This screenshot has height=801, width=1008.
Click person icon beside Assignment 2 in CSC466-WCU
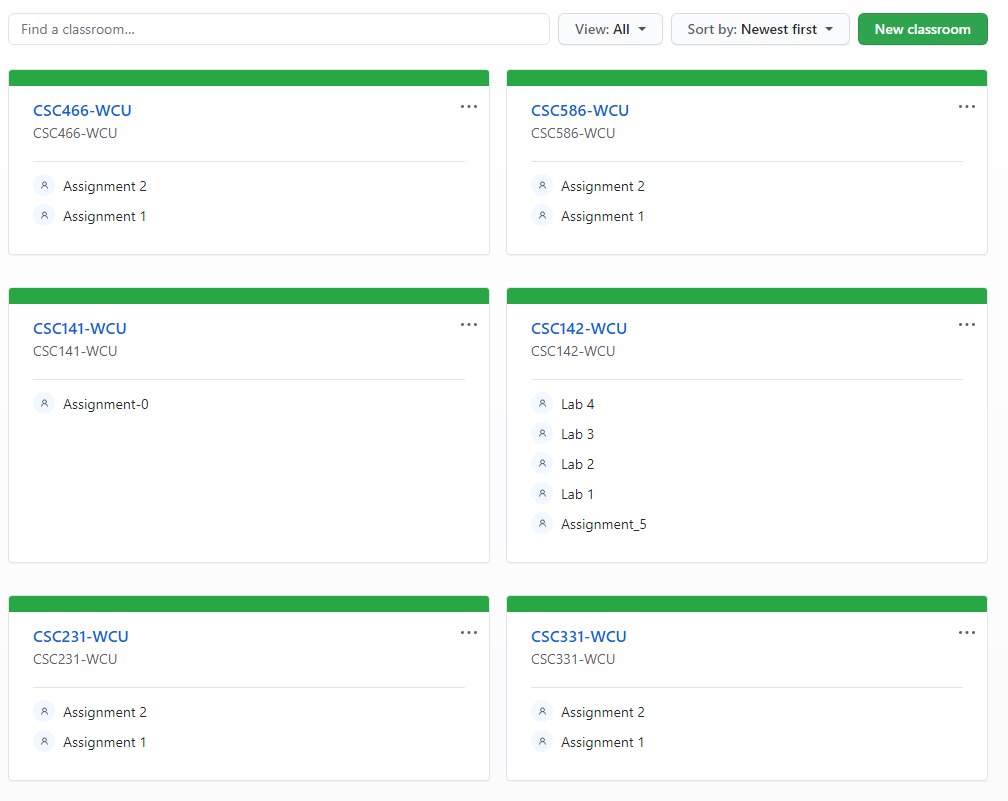click(x=44, y=185)
